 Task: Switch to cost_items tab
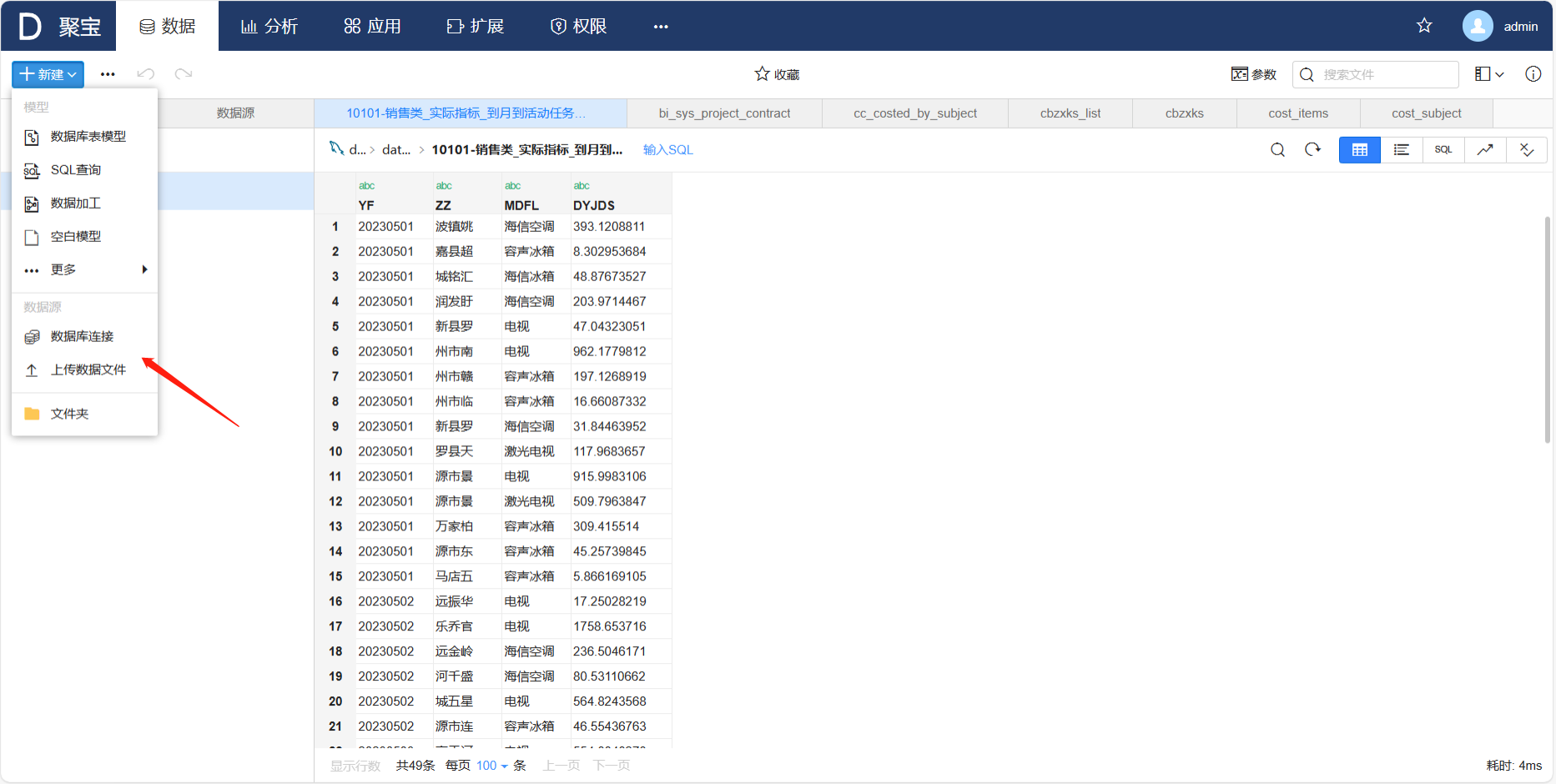coord(1298,113)
